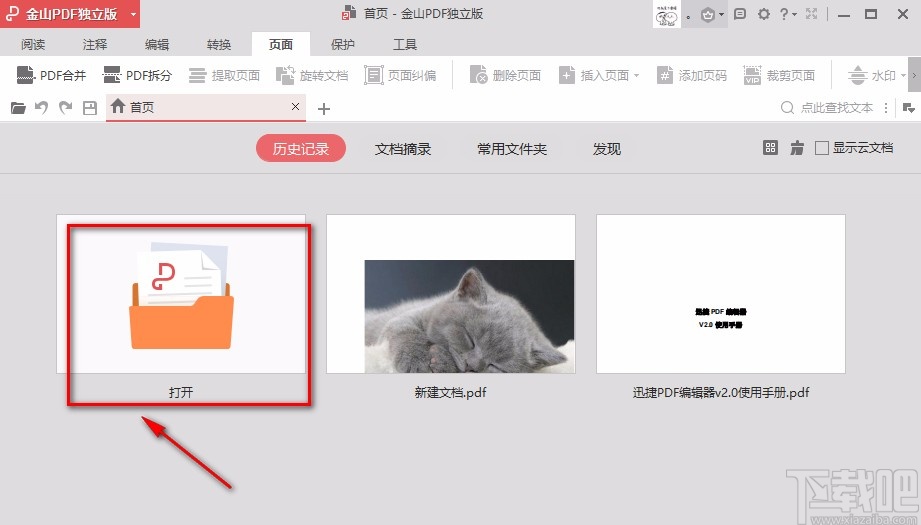Screen dimensions: 921x525
Task: Open 金山PDF独立版 application menu dropdown
Action: pos(133,14)
